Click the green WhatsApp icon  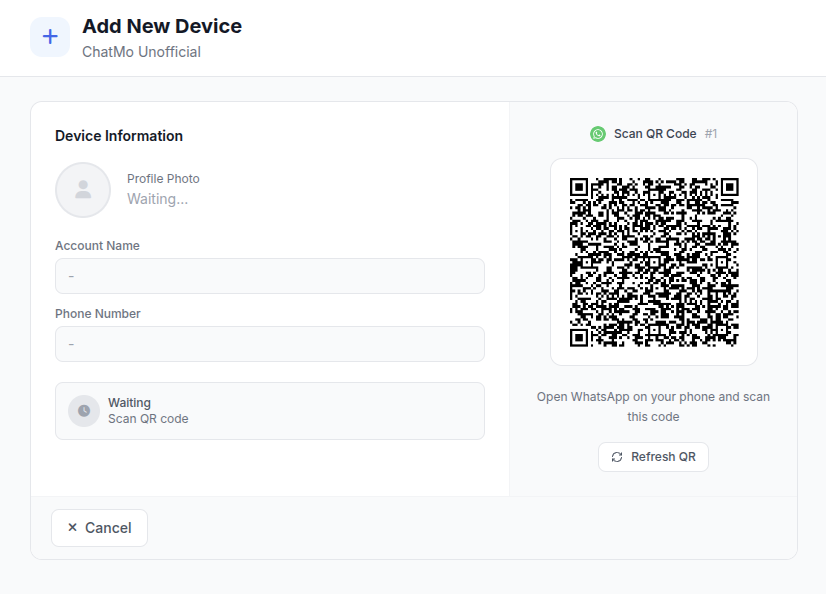point(598,134)
